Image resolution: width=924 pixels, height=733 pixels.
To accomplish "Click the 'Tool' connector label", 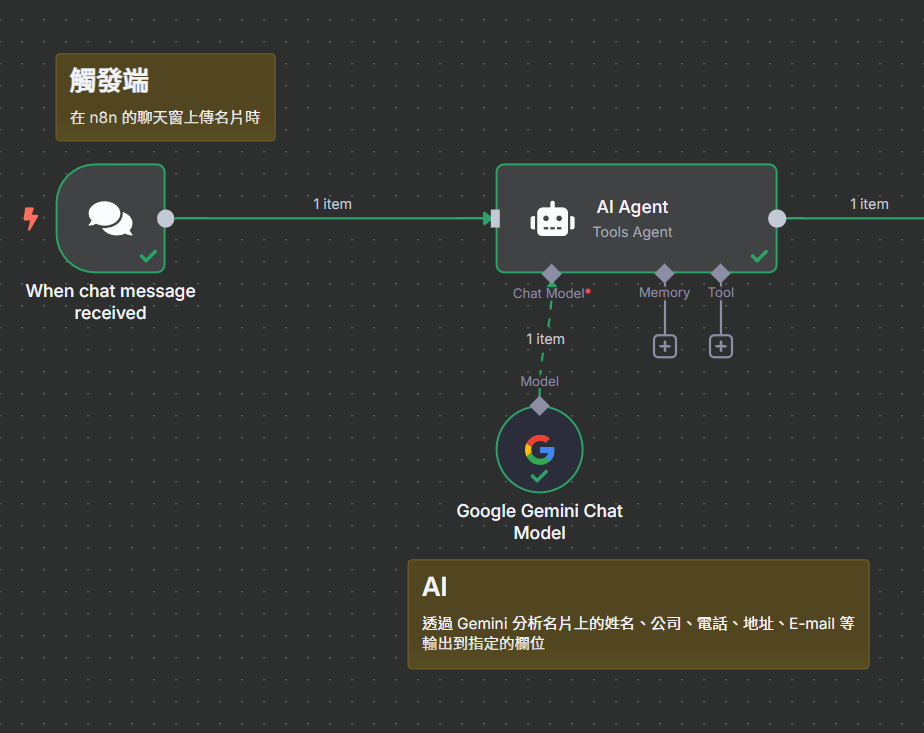I will pyautogui.click(x=721, y=292).
